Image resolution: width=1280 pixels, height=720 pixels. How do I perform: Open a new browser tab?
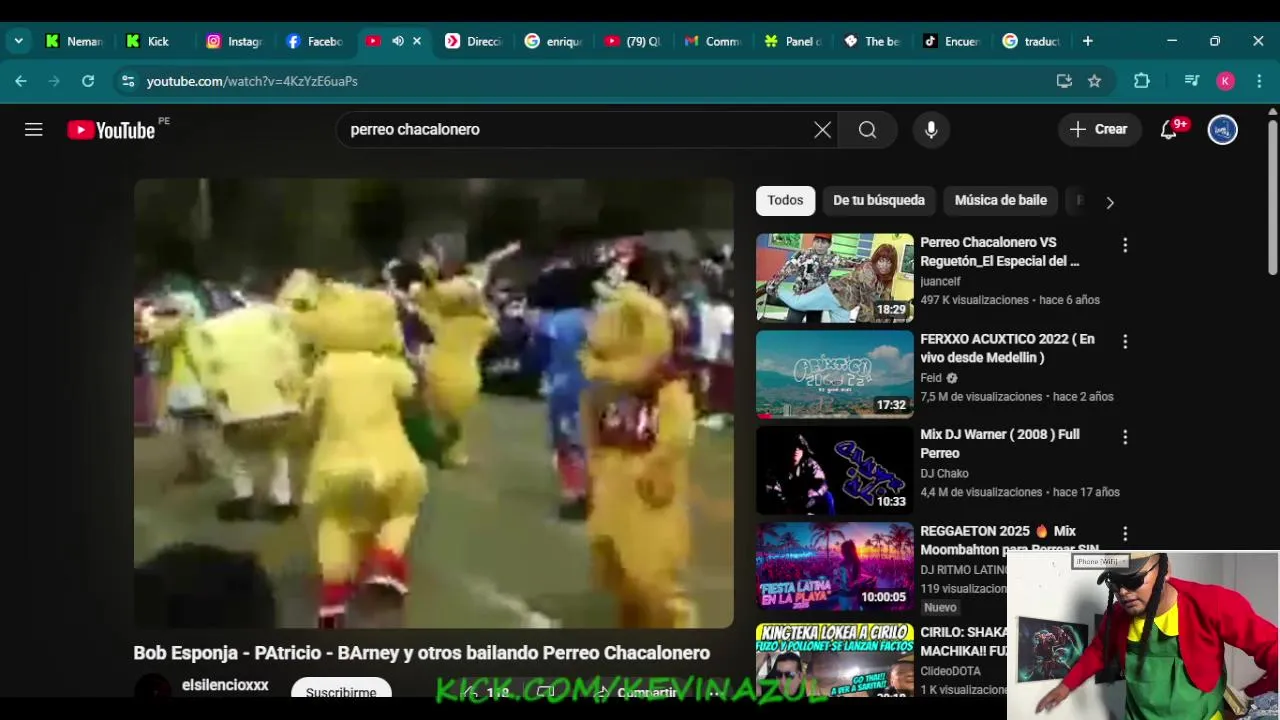click(x=1088, y=41)
